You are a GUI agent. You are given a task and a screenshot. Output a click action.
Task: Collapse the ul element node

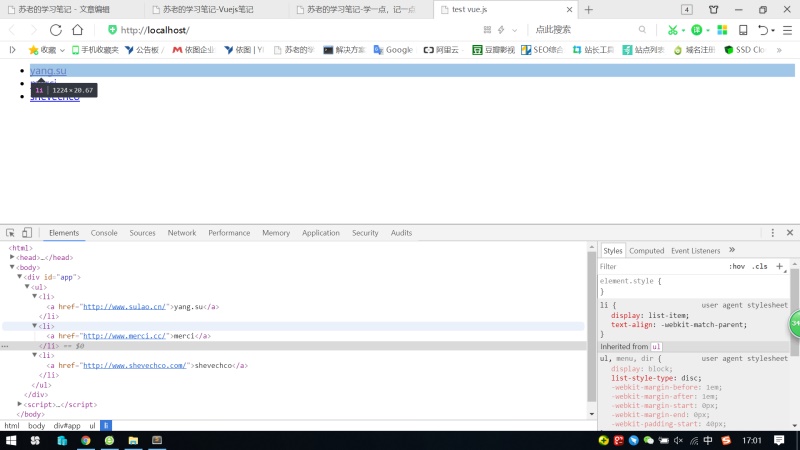pos(28,286)
